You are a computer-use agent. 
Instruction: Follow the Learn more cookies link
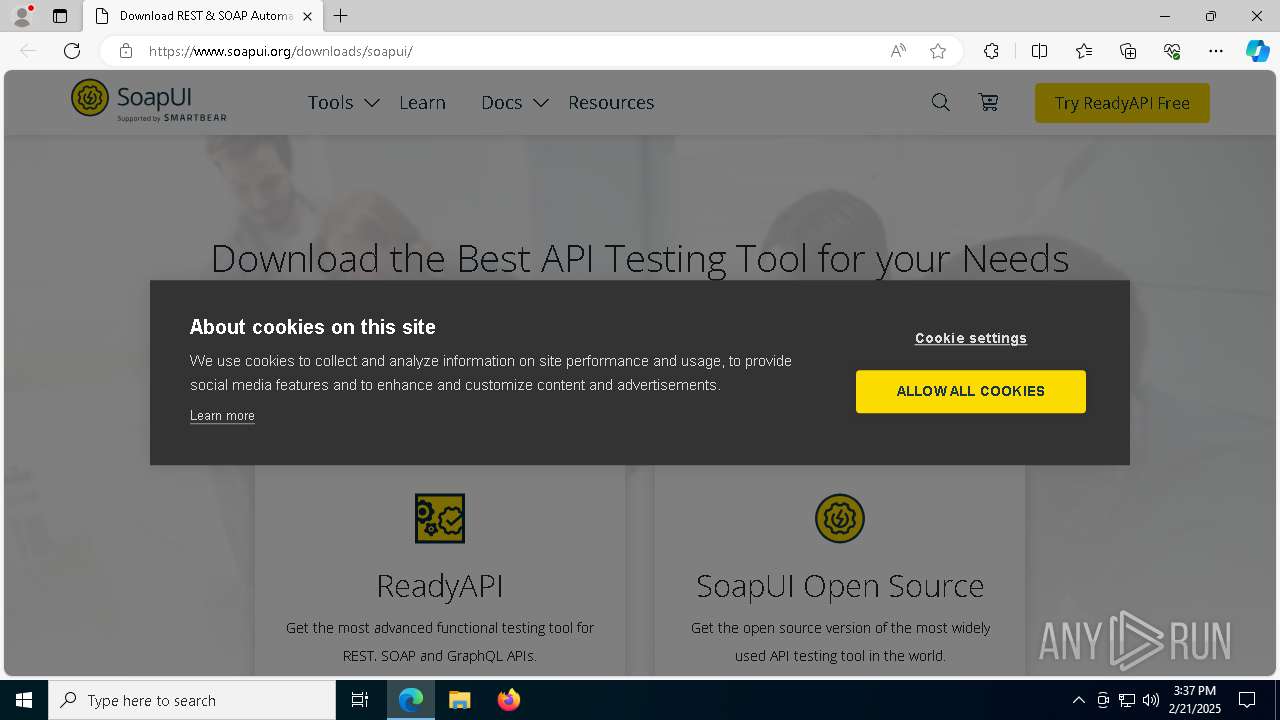tap(222, 416)
